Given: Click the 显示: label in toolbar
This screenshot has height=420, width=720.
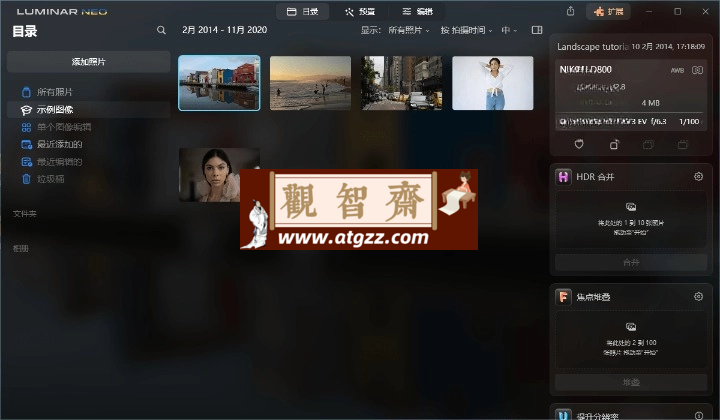Looking at the screenshot, I should 371,30.
